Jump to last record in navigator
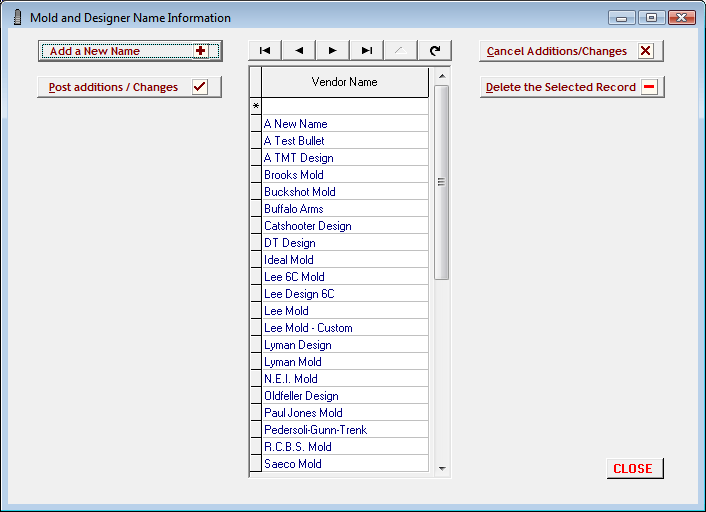The image size is (706, 512). [367, 50]
